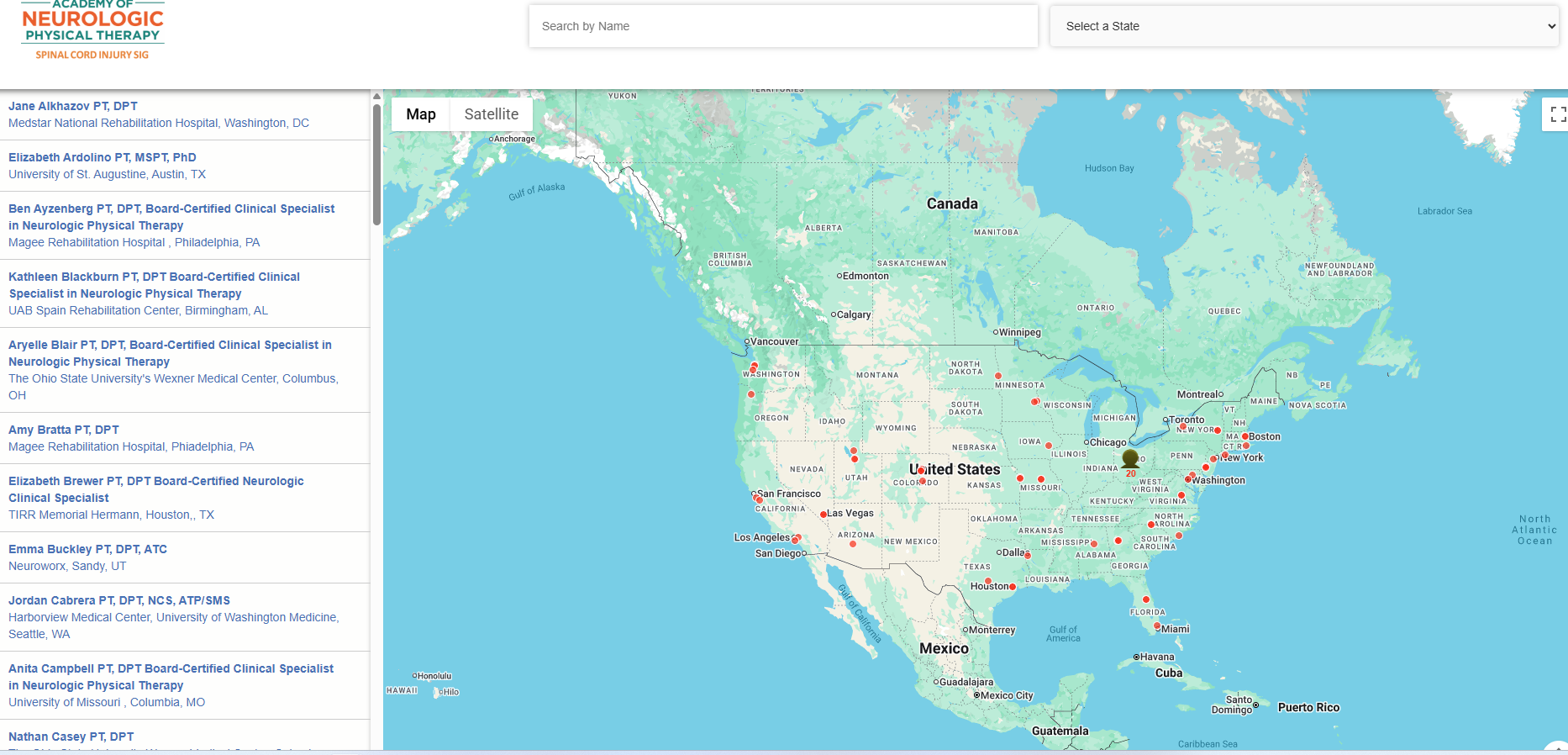Open the Select a State dropdown
Viewport: 1568px width, 755px height.
coord(1303,26)
